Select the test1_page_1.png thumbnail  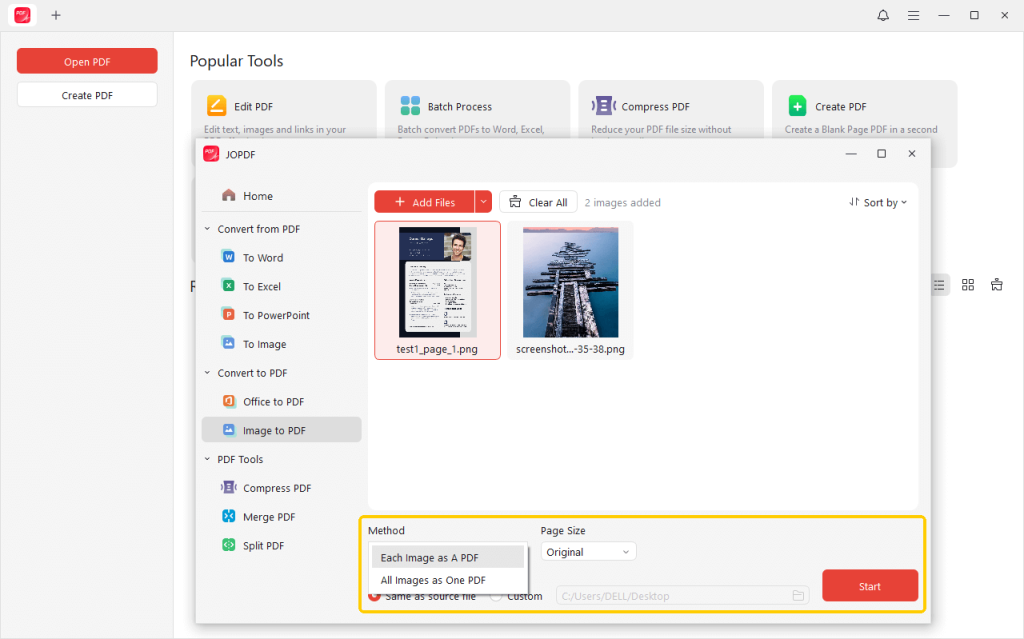[437, 283]
